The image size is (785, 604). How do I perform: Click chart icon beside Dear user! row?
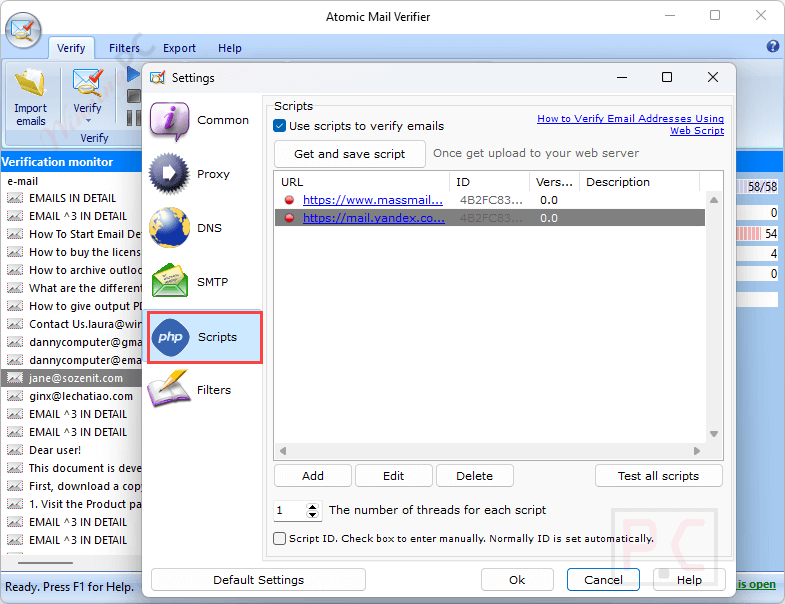15,450
